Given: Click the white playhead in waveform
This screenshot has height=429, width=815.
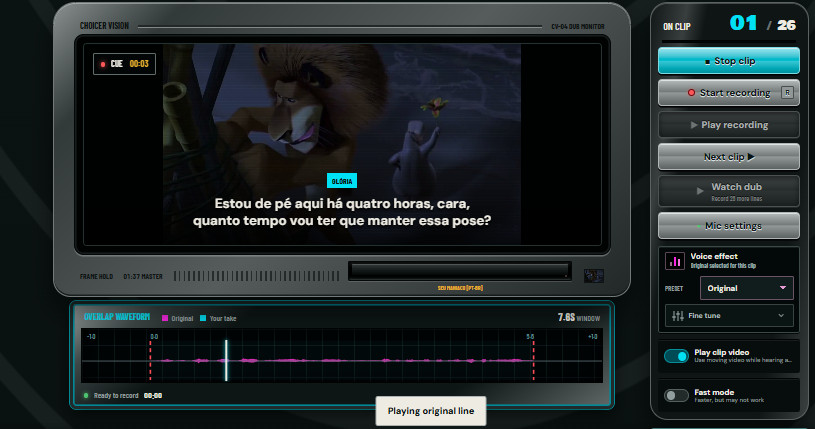Looking at the screenshot, I should (226, 360).
